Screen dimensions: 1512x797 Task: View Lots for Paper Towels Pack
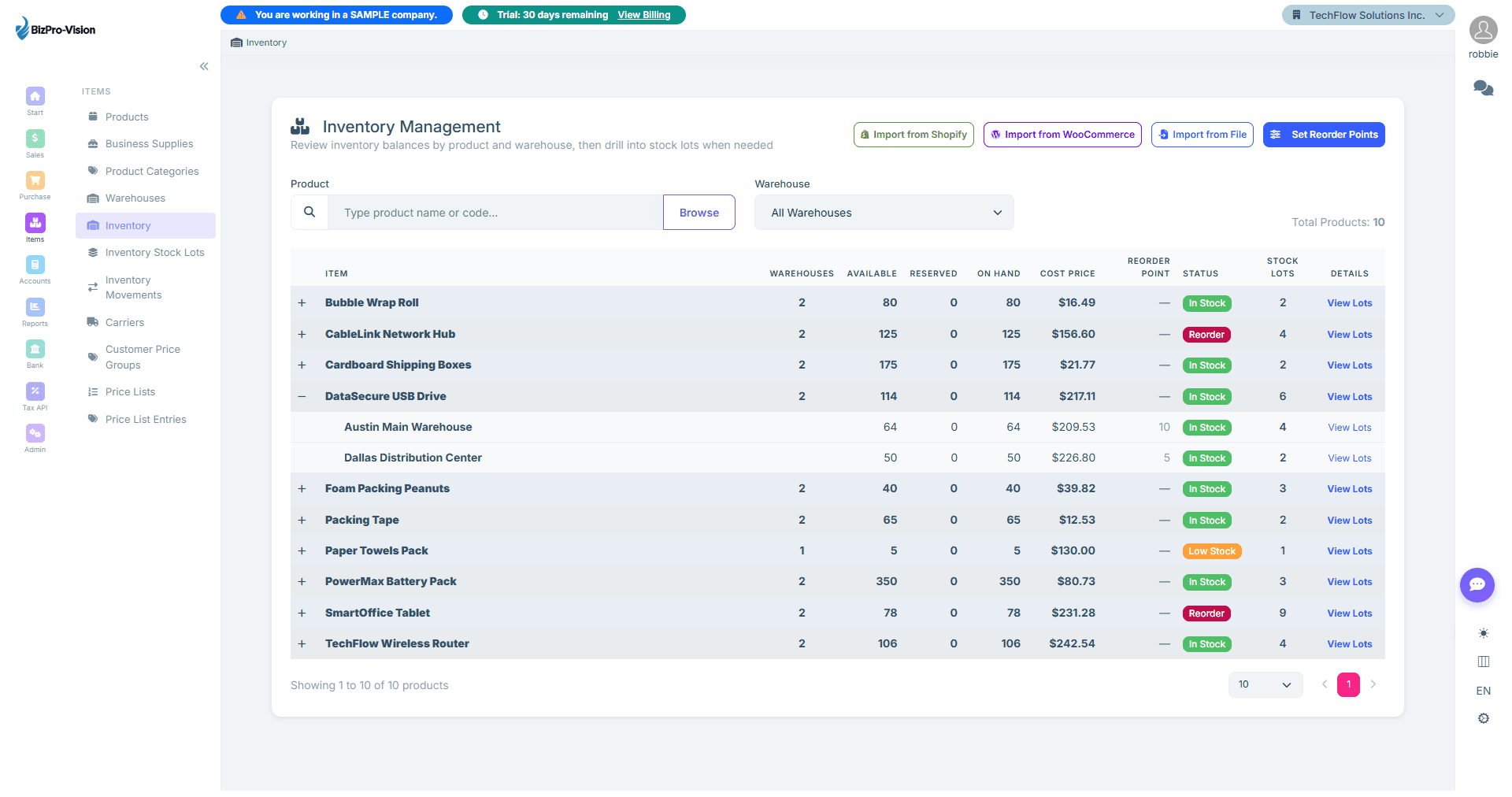pos(1349,551)
